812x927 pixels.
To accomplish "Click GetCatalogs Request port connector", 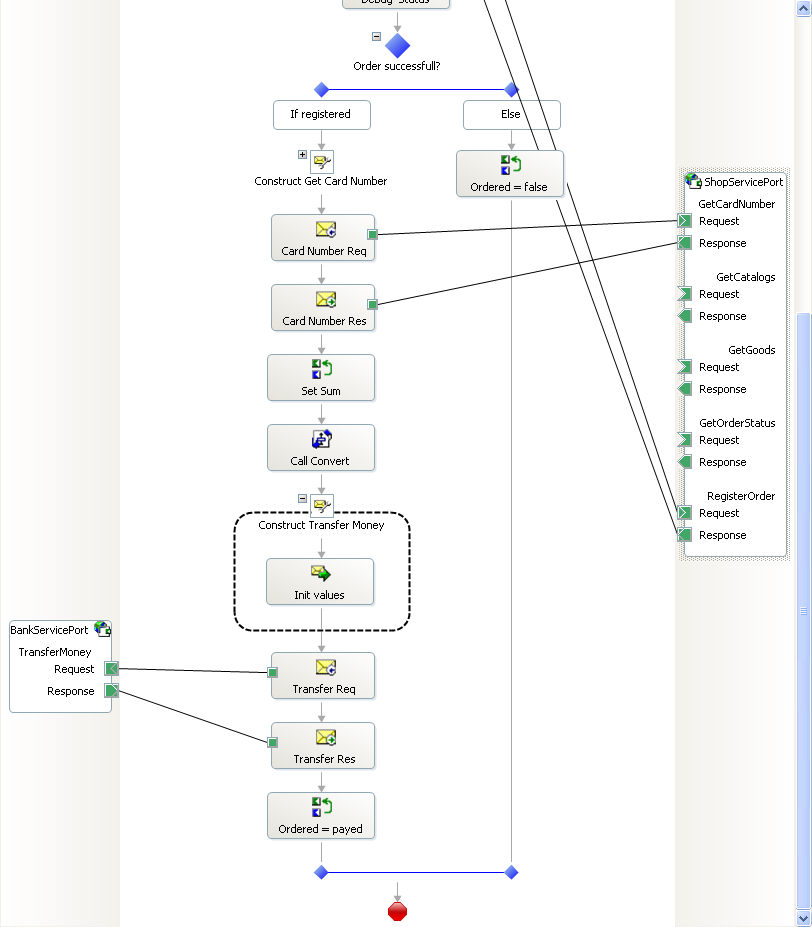I will click(x=684, y=294).
